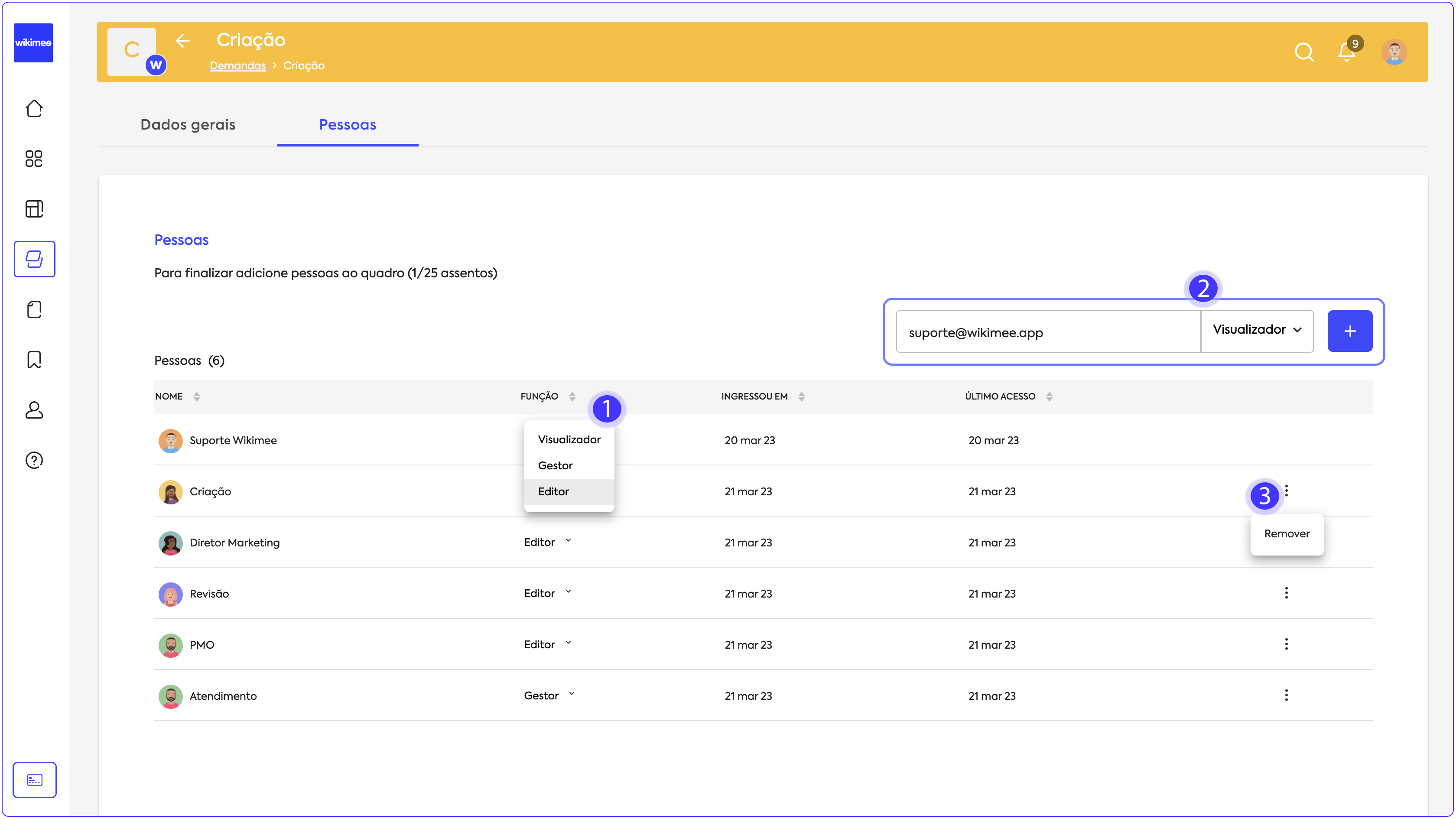Follow the Demandas breadcrumb link
This screenshot has width=1456, height=819.
[237, 65]
